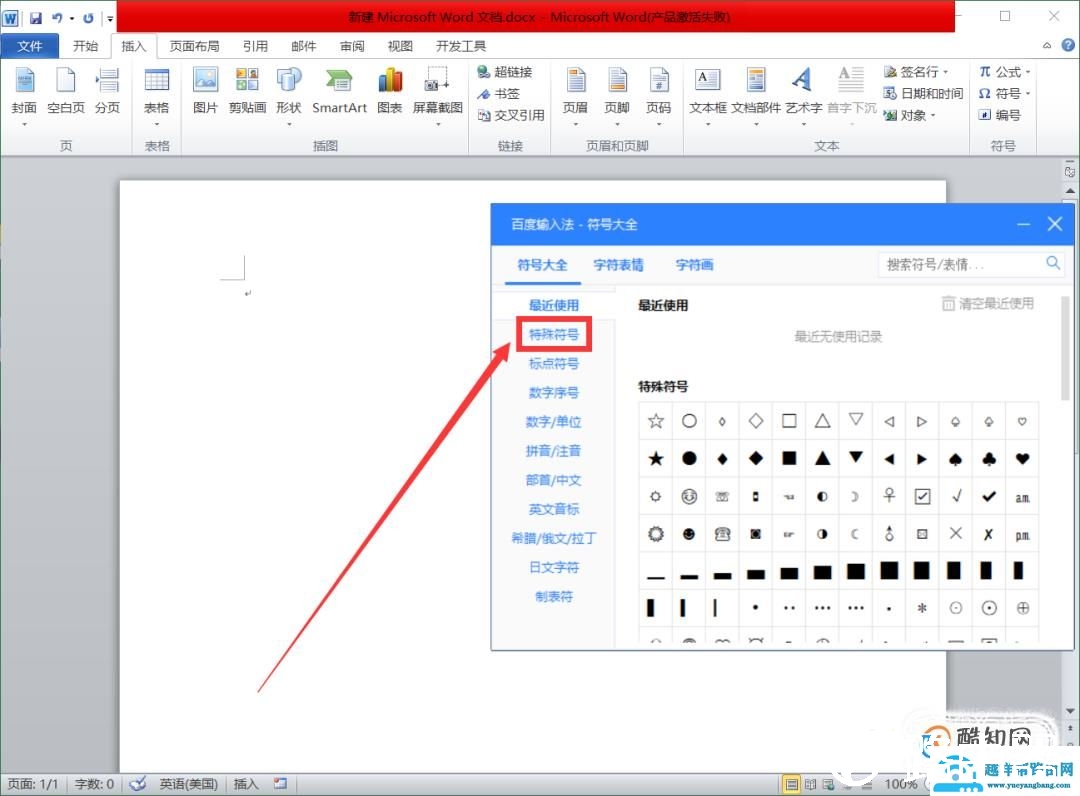Switch to the References (引用) tab
Viewport: 1080px width, 796px height.
255,46
